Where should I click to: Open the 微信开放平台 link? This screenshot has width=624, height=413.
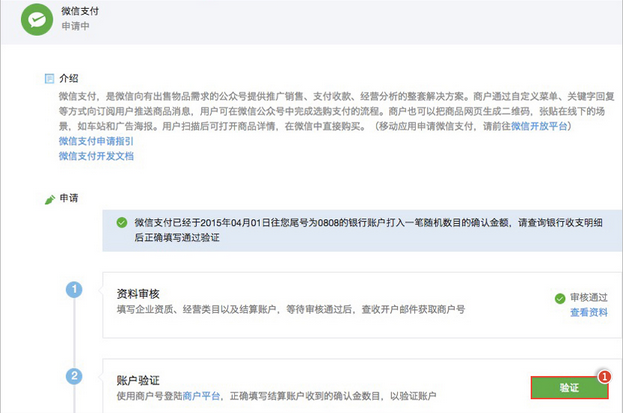(539, 126)
